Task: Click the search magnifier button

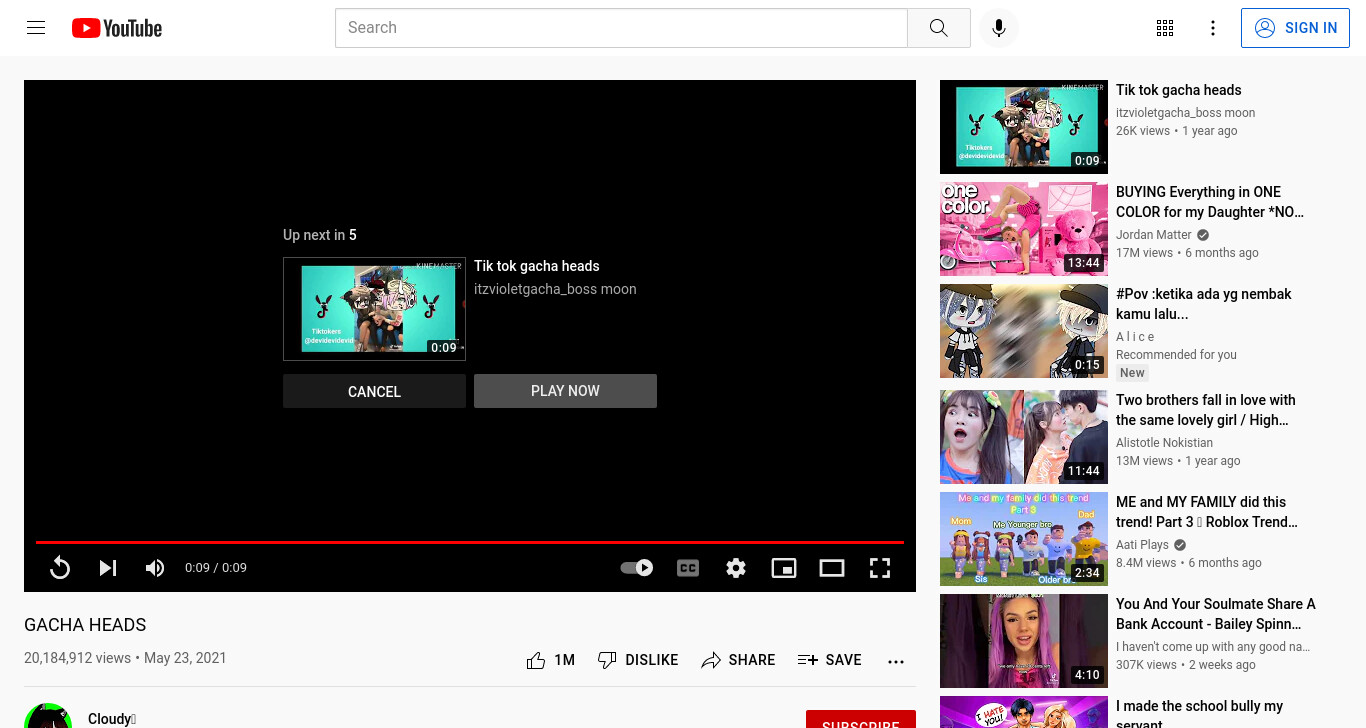Action: (938, 28)
